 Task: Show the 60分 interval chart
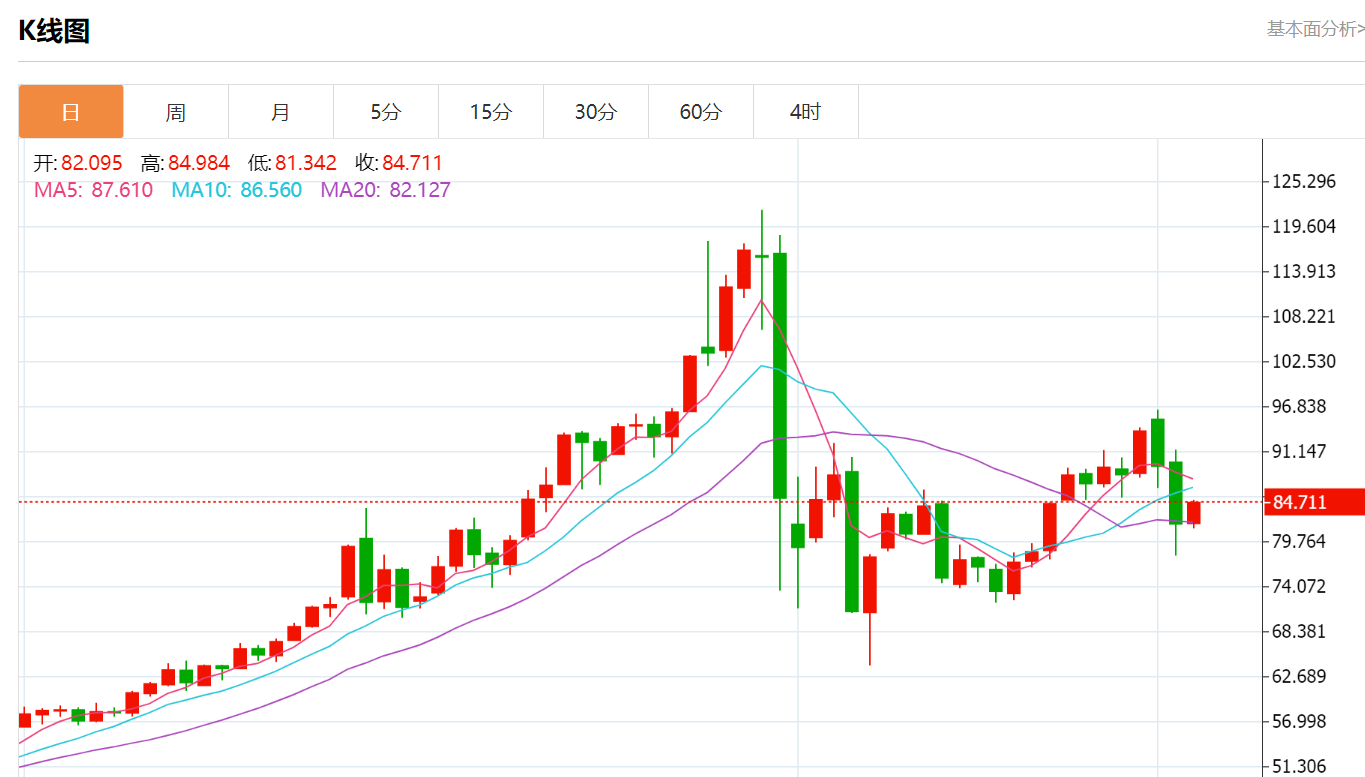701,112
